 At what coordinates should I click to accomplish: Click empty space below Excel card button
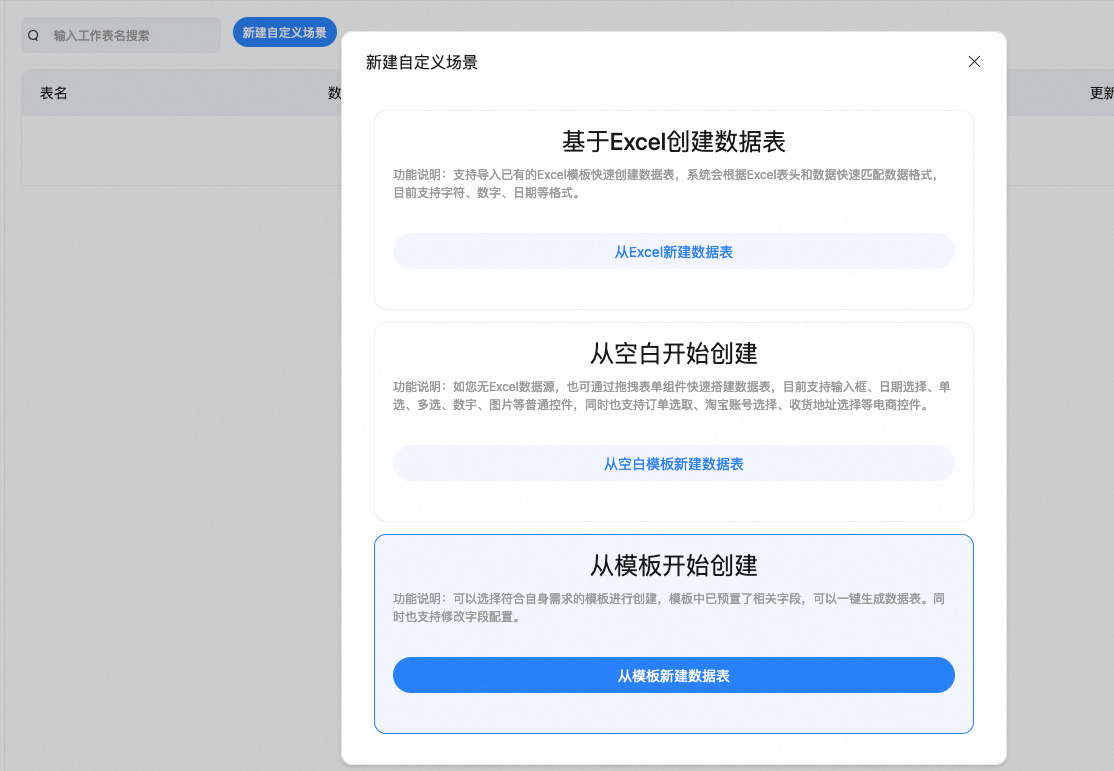tap(673, 289)
